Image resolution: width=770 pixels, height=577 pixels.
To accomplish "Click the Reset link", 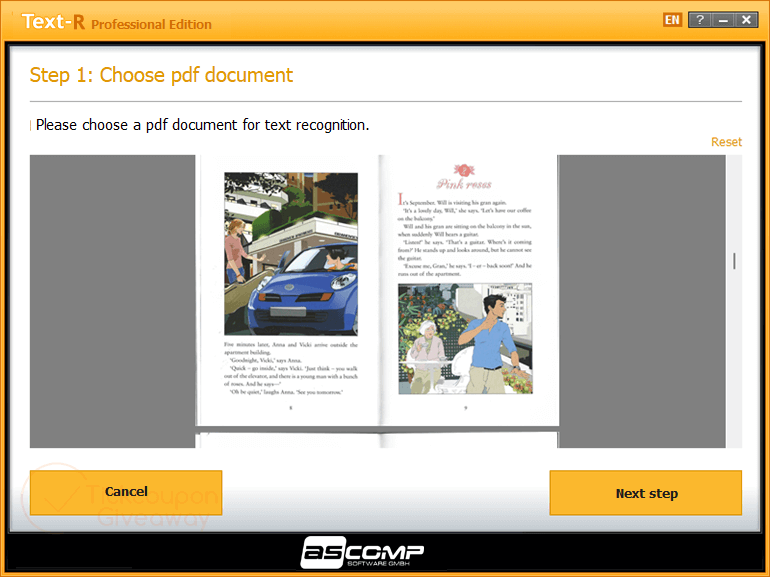I will coord(726,142).
